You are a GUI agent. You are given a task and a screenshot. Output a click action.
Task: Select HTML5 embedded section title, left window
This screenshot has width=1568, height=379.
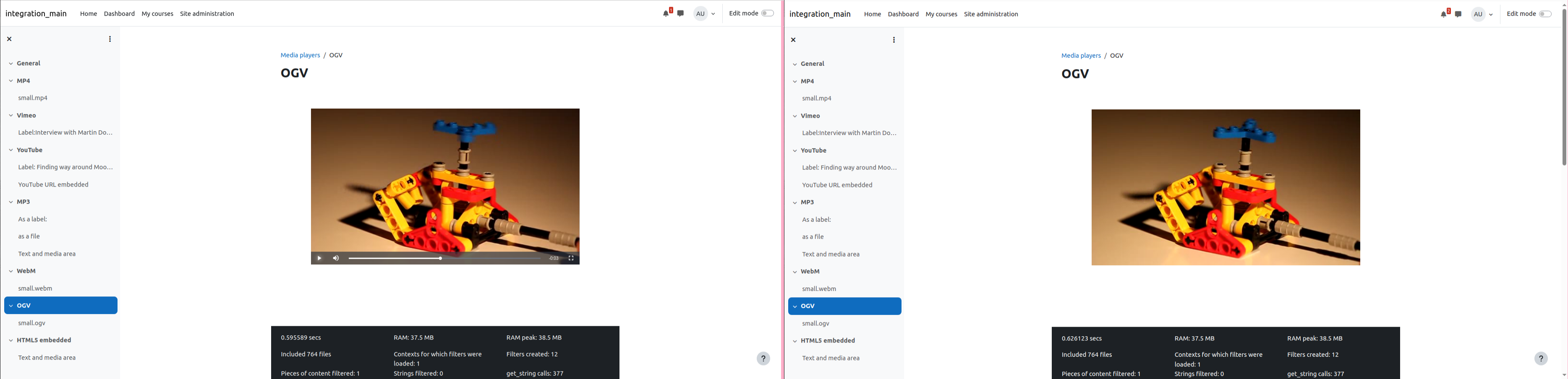tap(44, 340)
